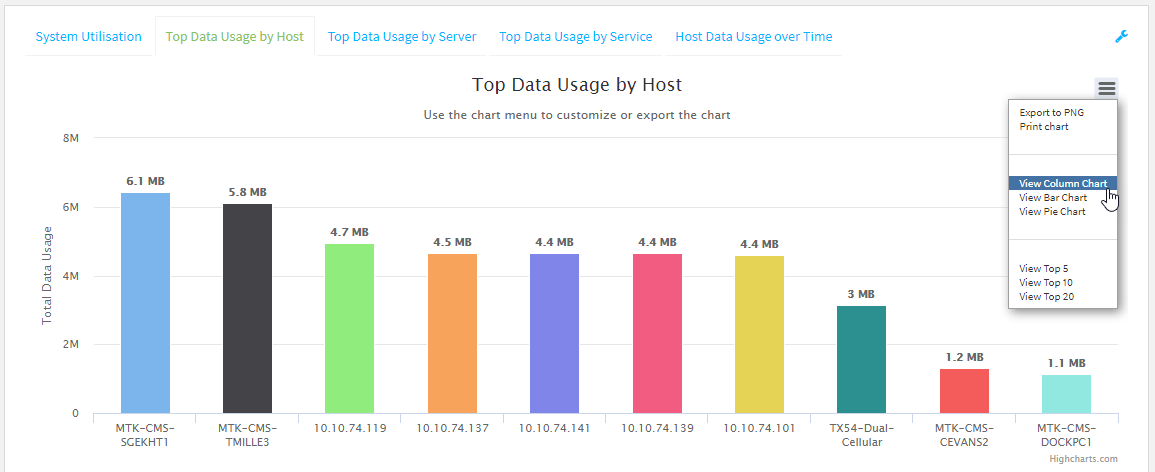Choose View Pie Chart
The image size is (1155, 472).
click(x=1052, y=212)
